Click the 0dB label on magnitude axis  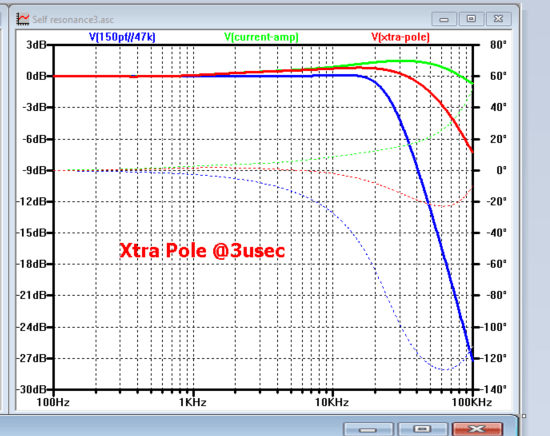click(36, 76)
